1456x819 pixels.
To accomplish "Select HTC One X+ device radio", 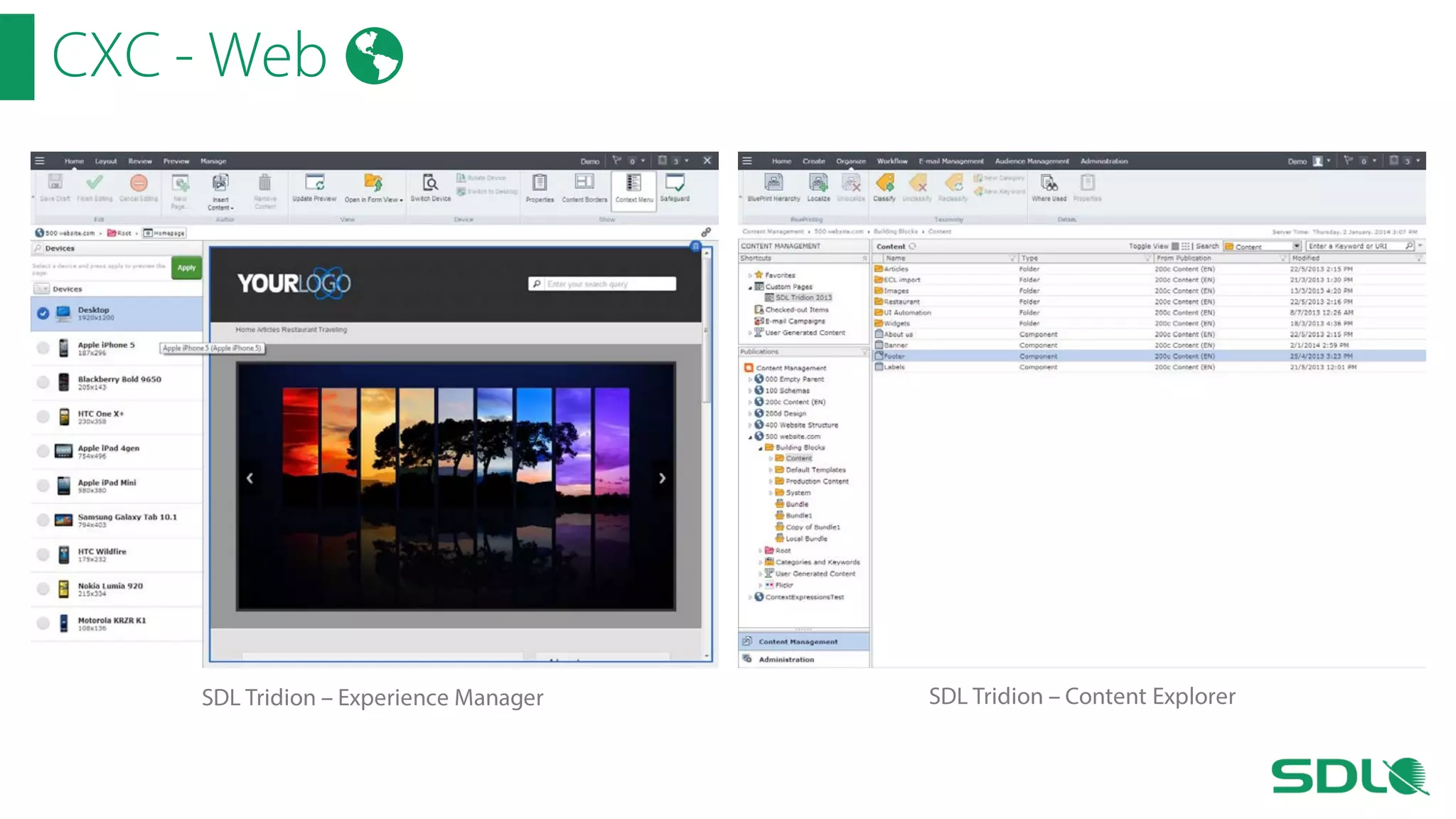I will coord(43,417).
